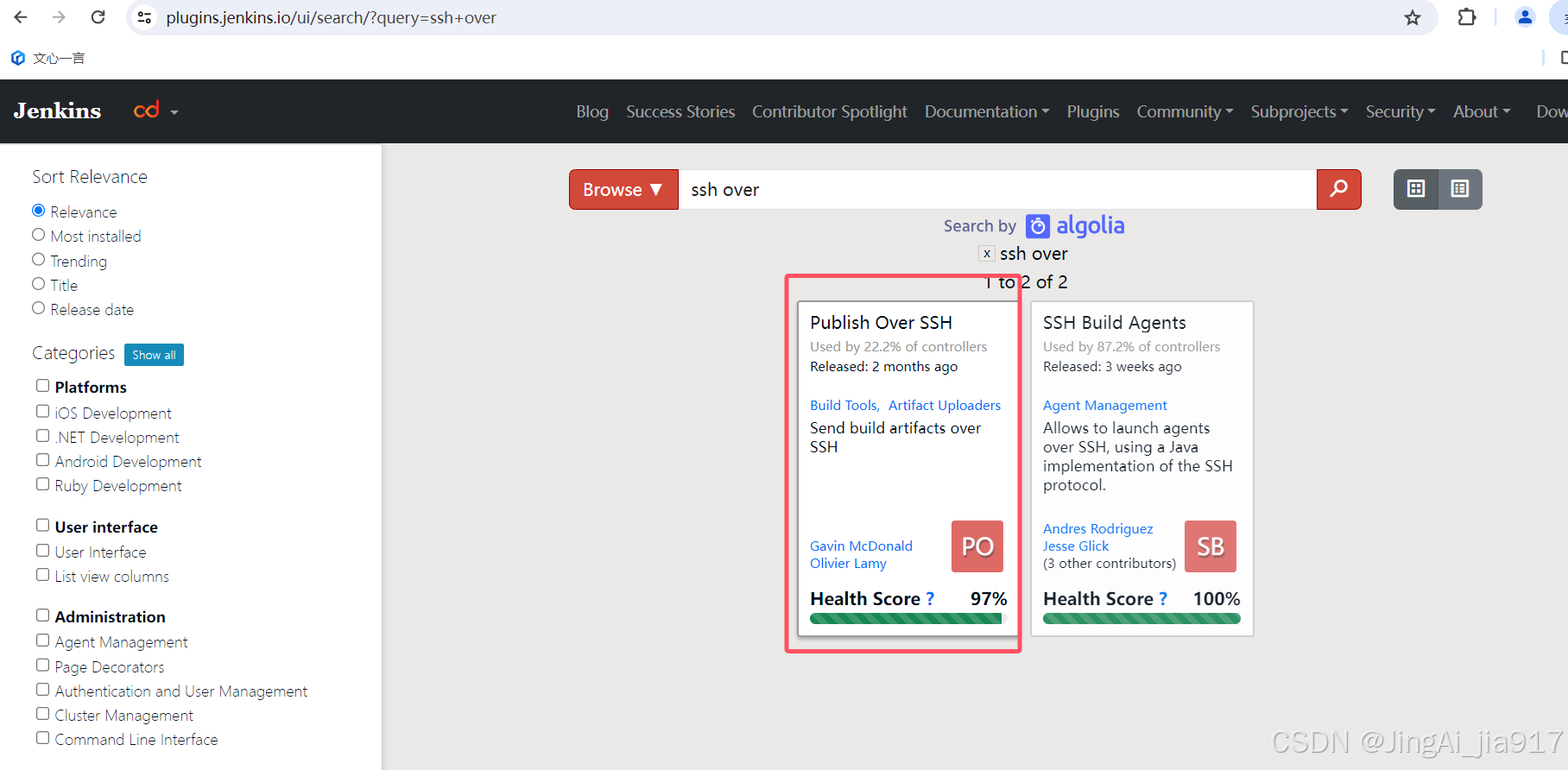Open the browser profile avatar
The width and height of the screenshot is (1568, 770).
[1525, 17]
